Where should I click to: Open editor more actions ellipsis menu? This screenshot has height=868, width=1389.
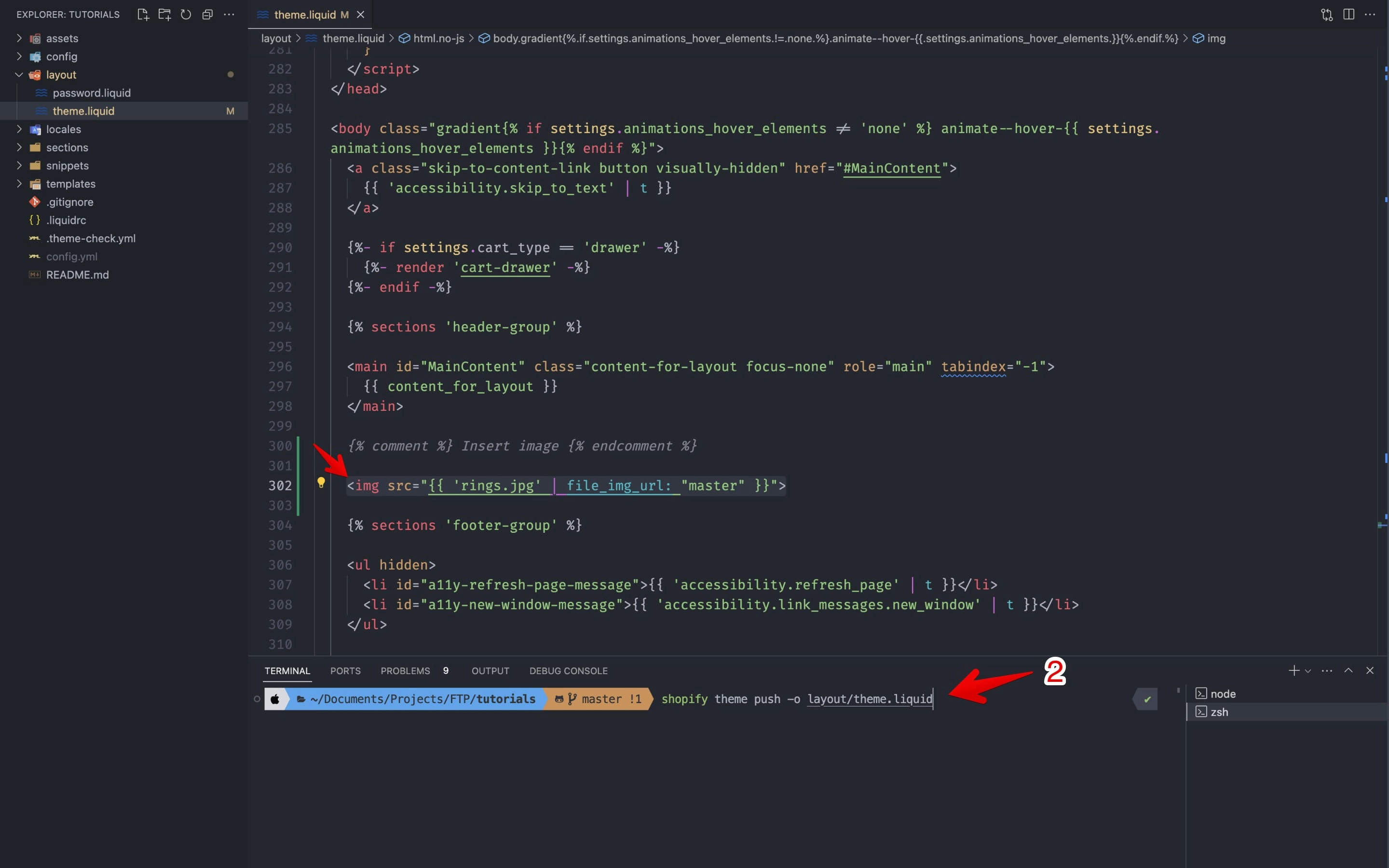point(1370,14)
